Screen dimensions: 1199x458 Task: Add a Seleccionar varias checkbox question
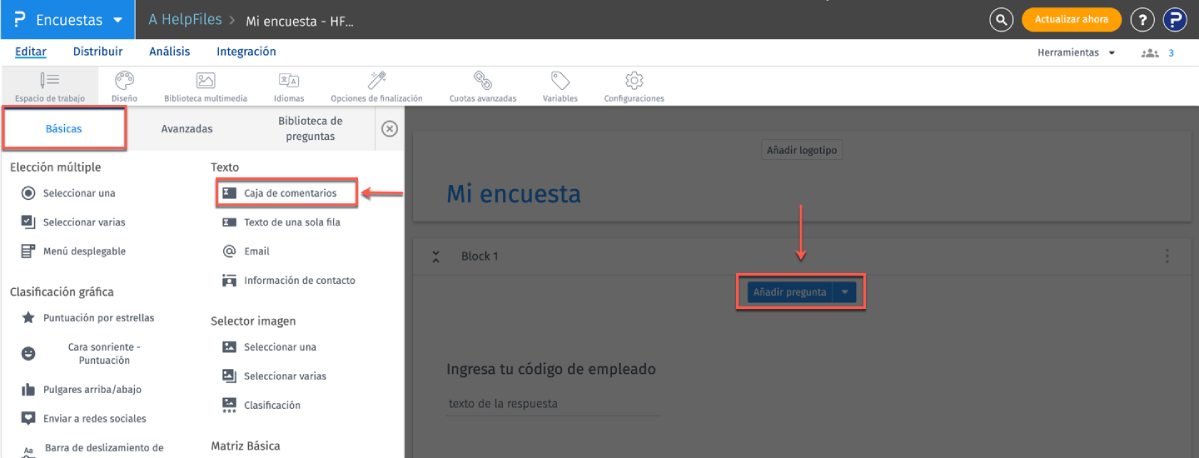(73, 222)
